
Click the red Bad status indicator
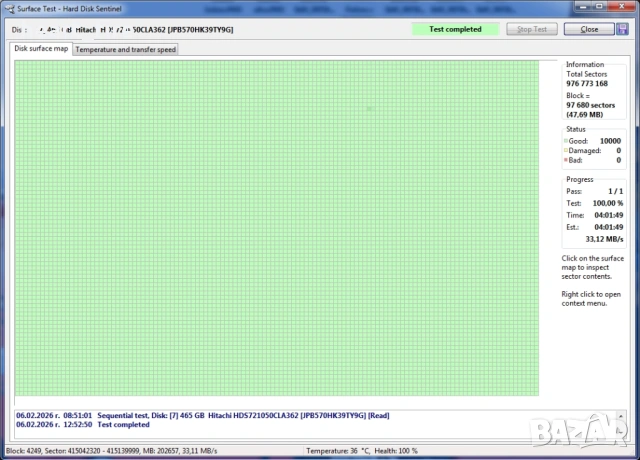[566, 160]
